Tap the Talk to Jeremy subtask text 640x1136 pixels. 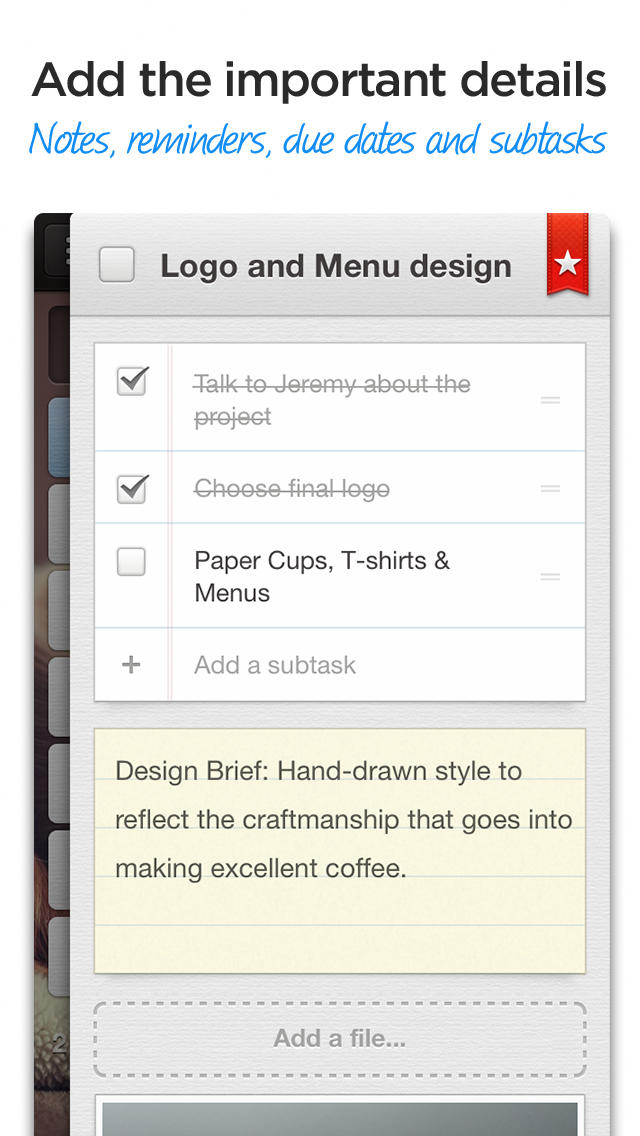point(332,400)
